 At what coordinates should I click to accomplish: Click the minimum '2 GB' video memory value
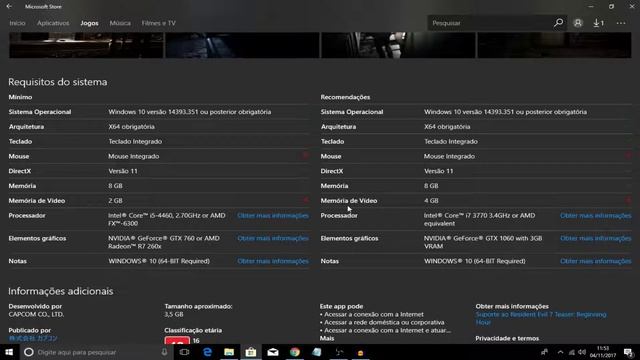116,201
